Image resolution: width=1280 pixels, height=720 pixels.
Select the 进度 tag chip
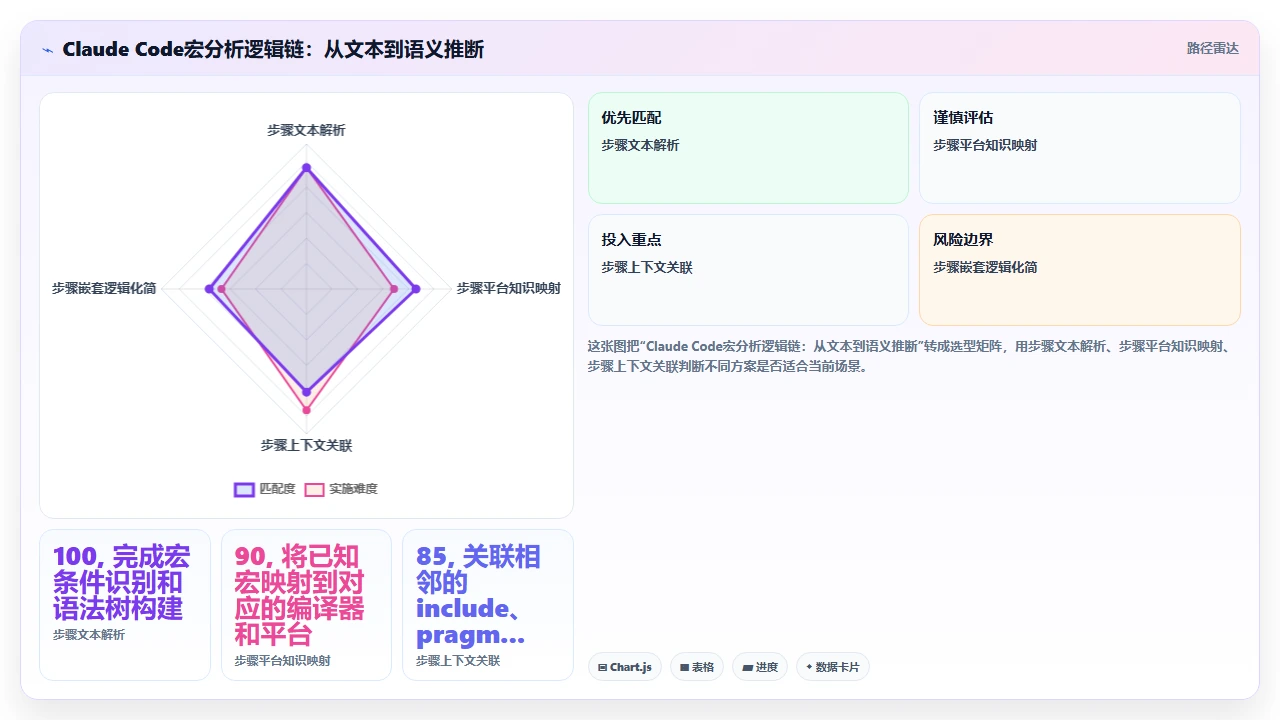point(760,667)
